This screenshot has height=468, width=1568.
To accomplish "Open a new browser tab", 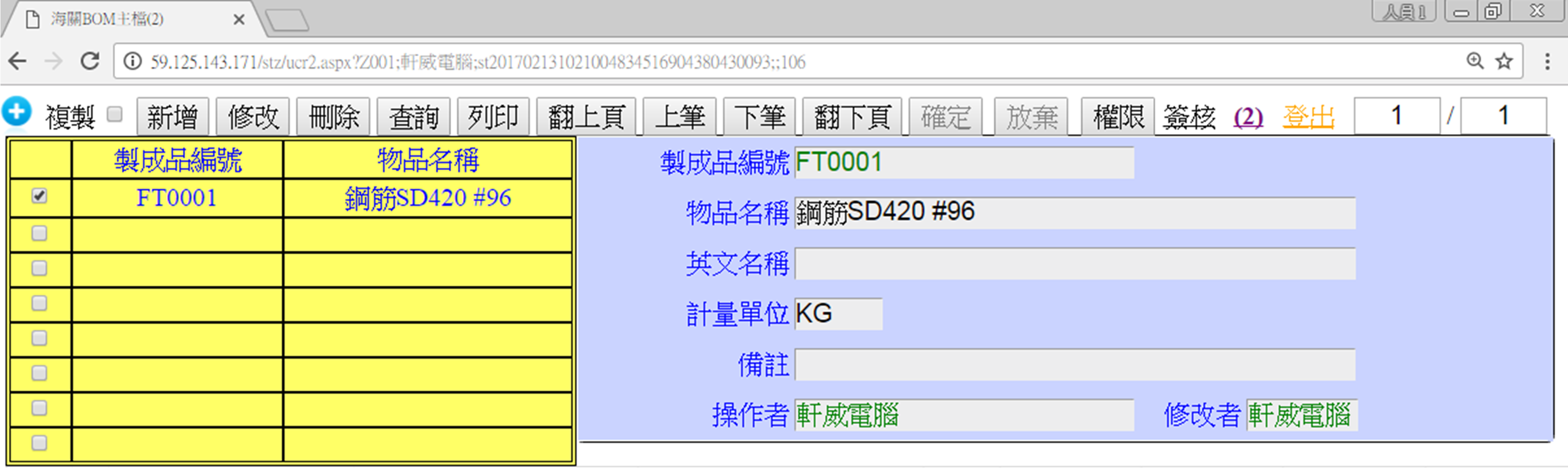I will (x=287, y=21).
